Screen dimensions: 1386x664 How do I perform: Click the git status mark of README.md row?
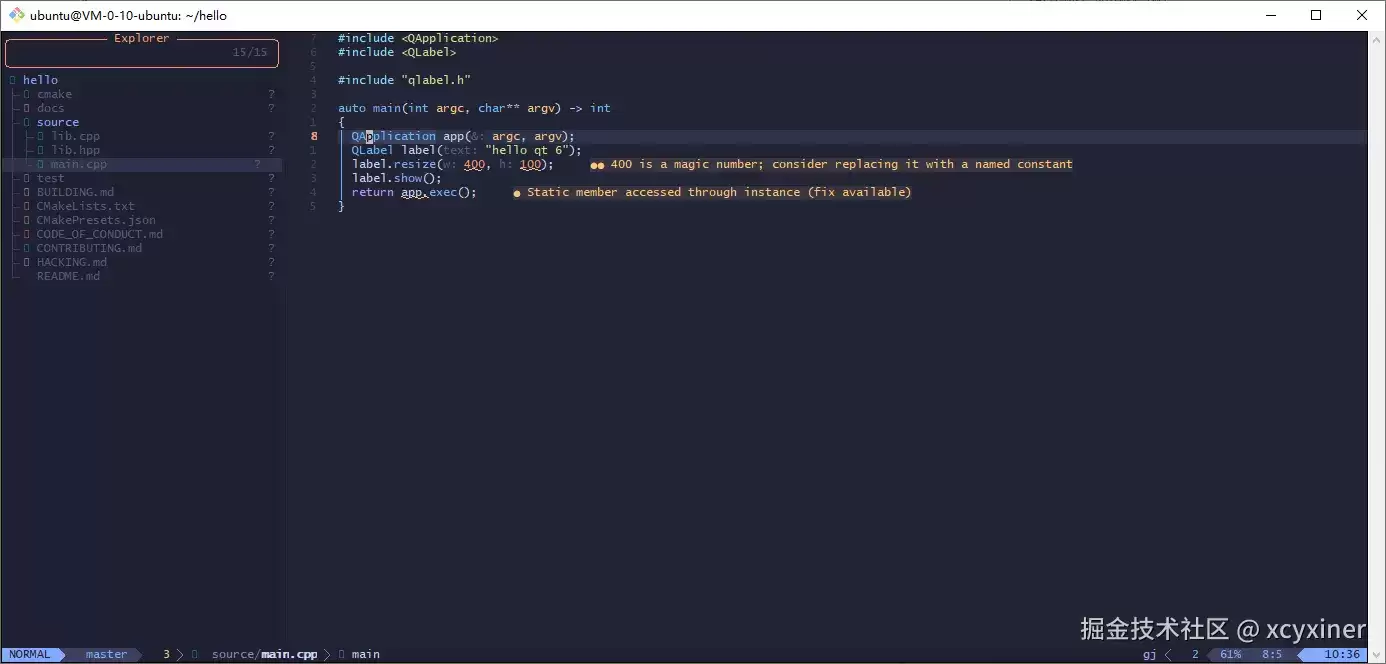pyautogui.click(x=271, y=276)
